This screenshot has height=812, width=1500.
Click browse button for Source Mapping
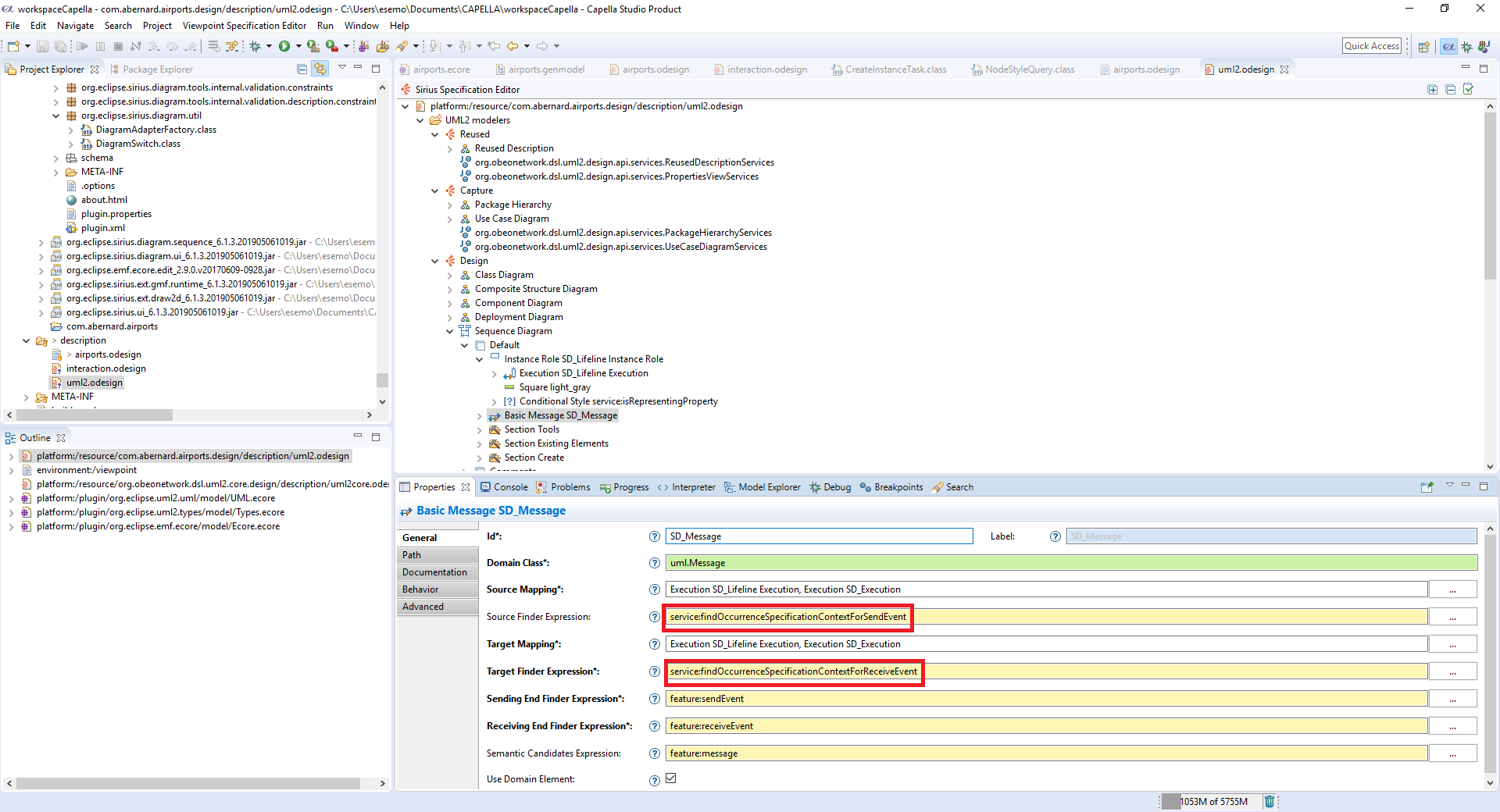(1452, 589)
